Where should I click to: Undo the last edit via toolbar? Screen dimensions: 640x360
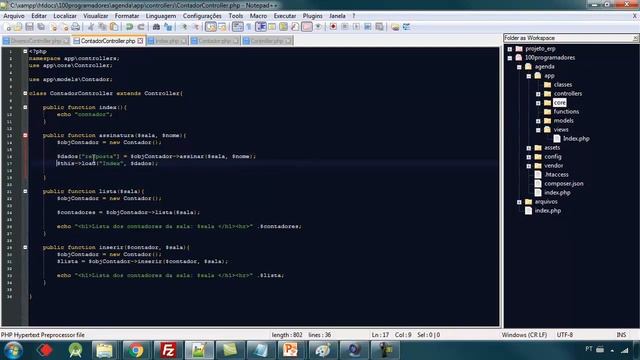click(129, 27)
